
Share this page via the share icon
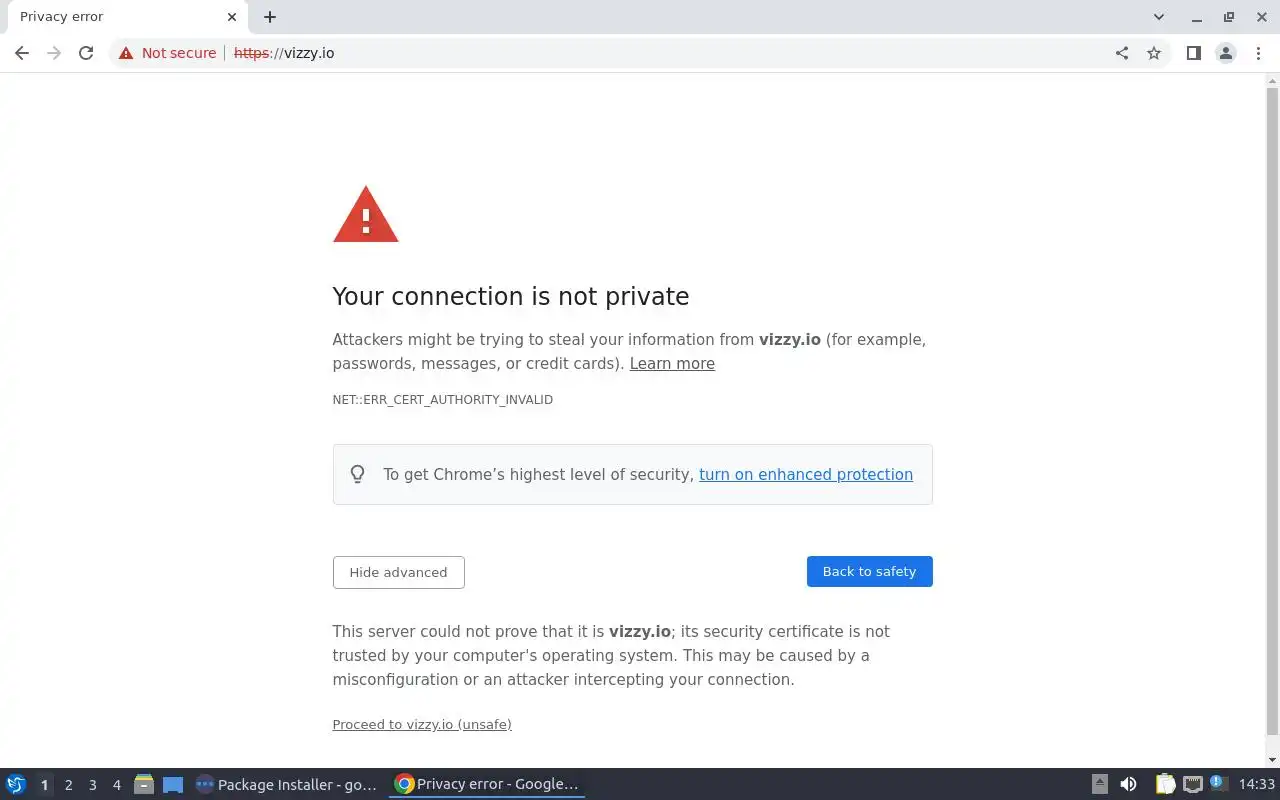tap(1122, 53)
